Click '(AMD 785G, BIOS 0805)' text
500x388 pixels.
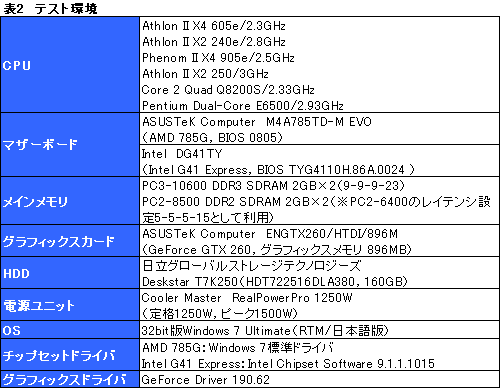(212, 138)
